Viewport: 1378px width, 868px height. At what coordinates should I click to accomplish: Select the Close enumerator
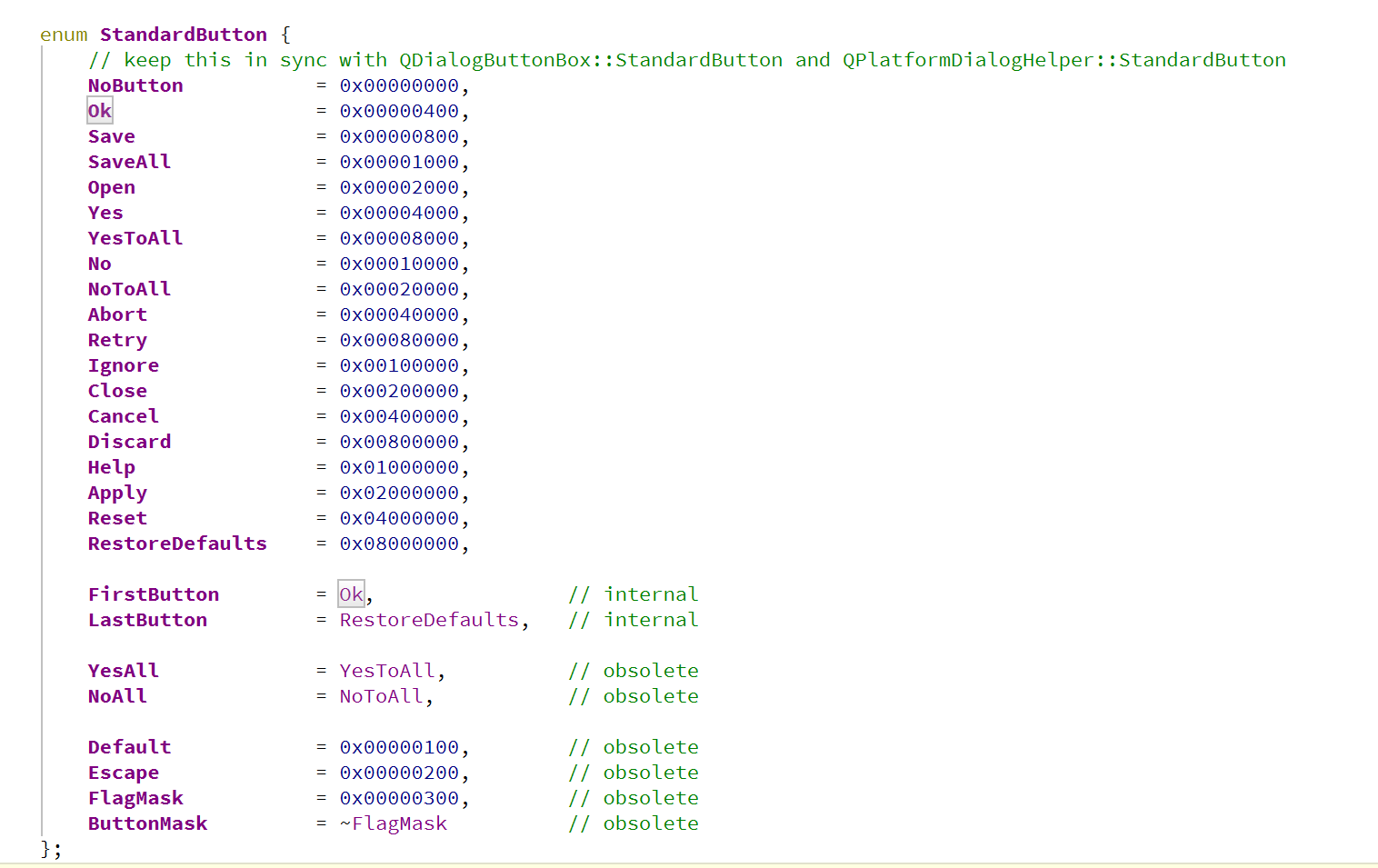coord(117,391)
